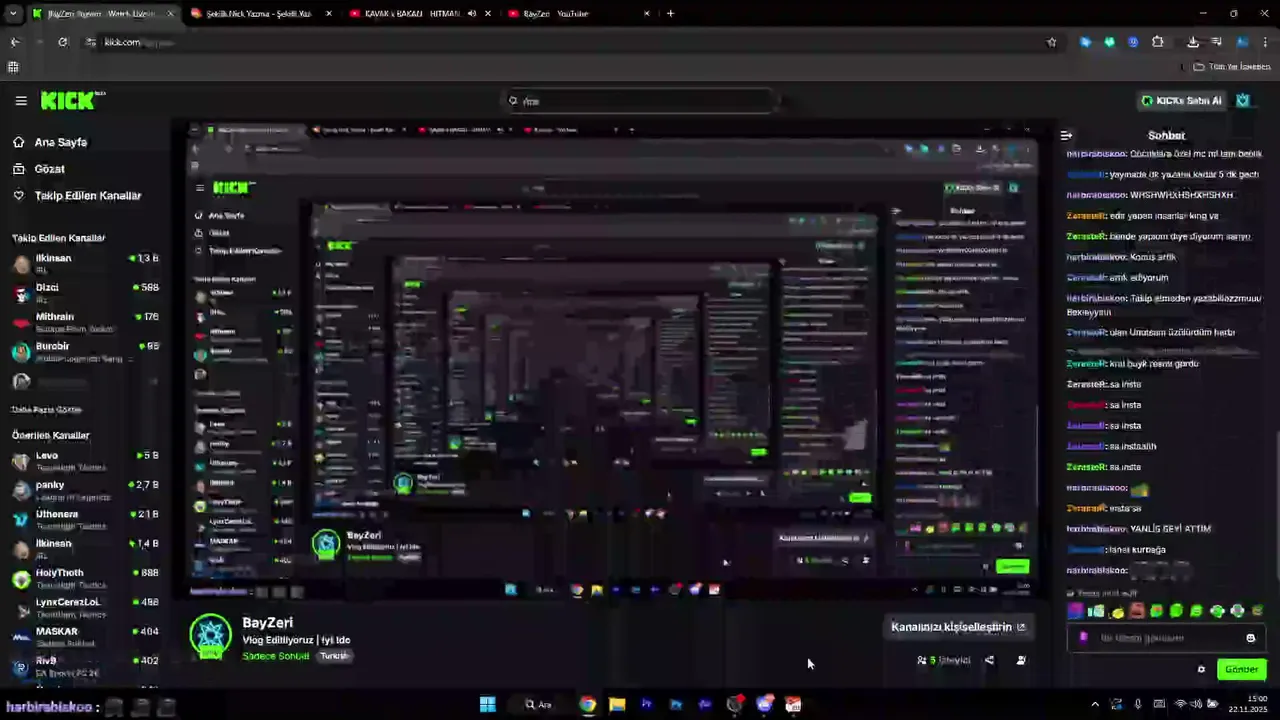The image size is (1280, 720).
Task: Insert the first quick emote in chat
Action: [1076, 611]
